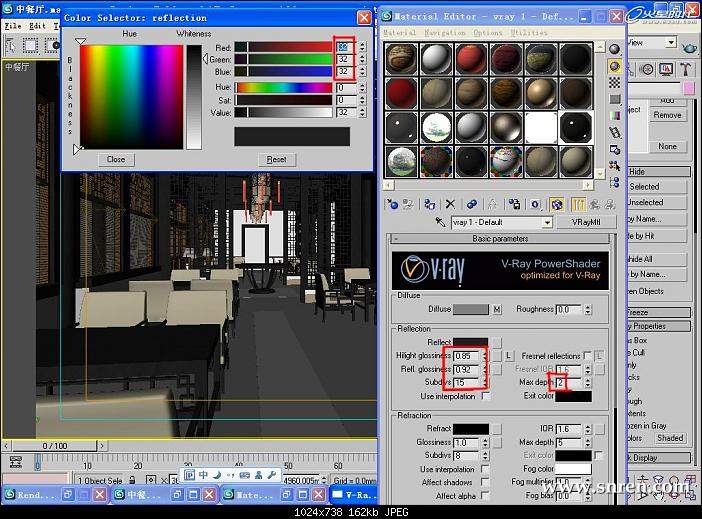Enable the Fresnel reflections checkbox
The width and height of the screenshot is (702, 519).
pos(588,356)
